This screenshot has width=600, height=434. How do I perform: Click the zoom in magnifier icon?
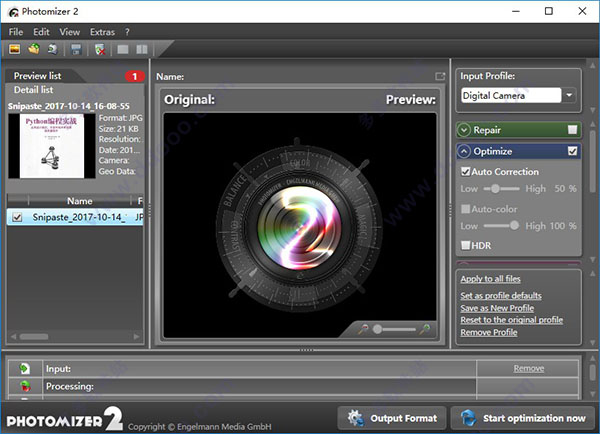425,329
